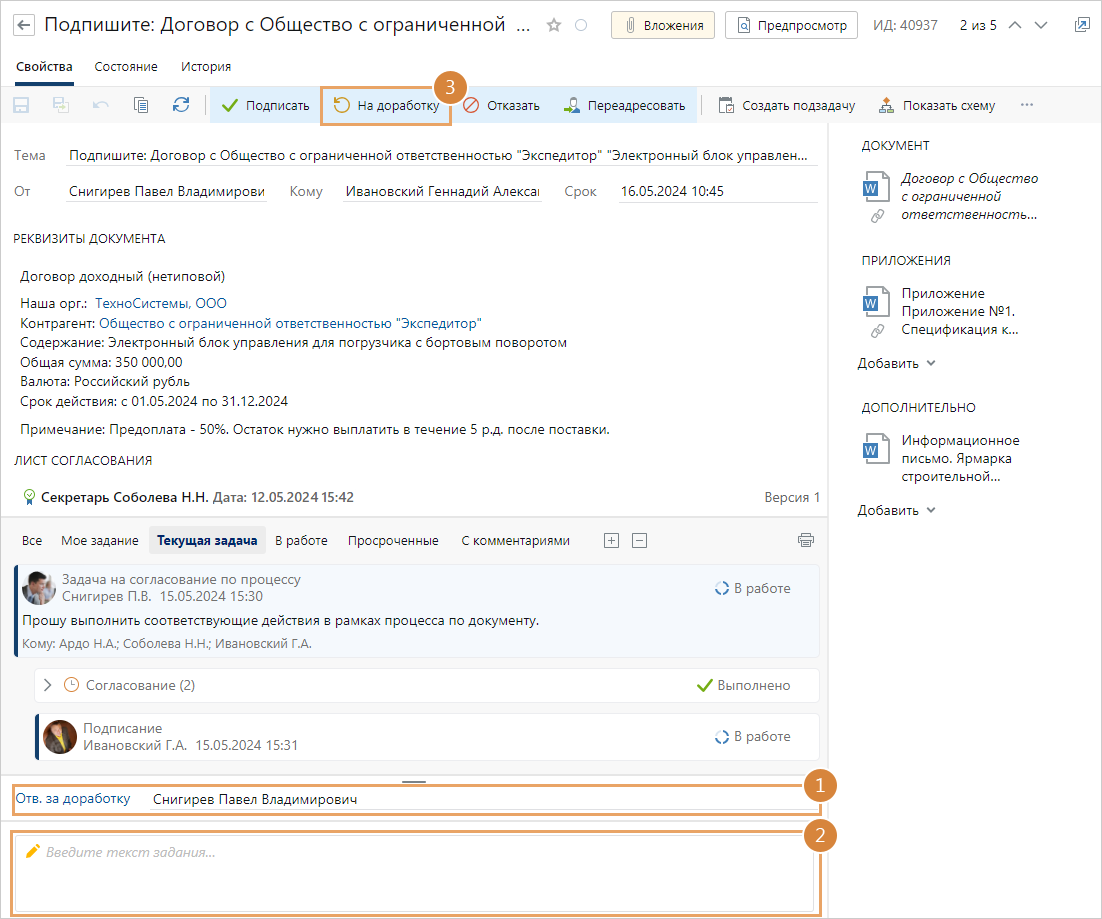This screenshot has height=919, width=1102.
Task: Expand the Согласование (2) group
Action: point(47,685)
